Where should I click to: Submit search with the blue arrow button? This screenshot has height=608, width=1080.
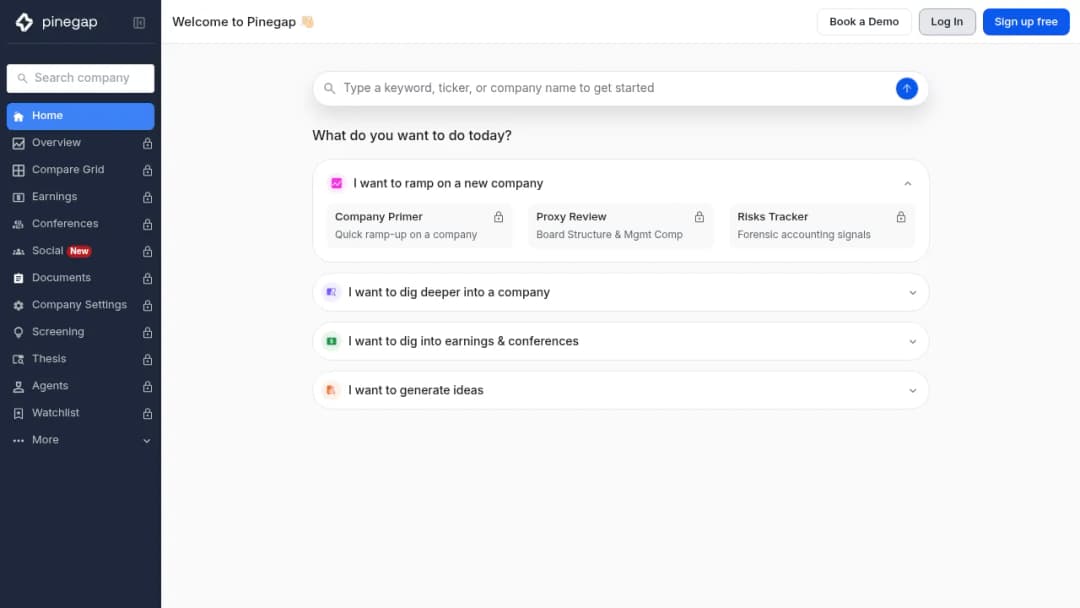point(906,88)
